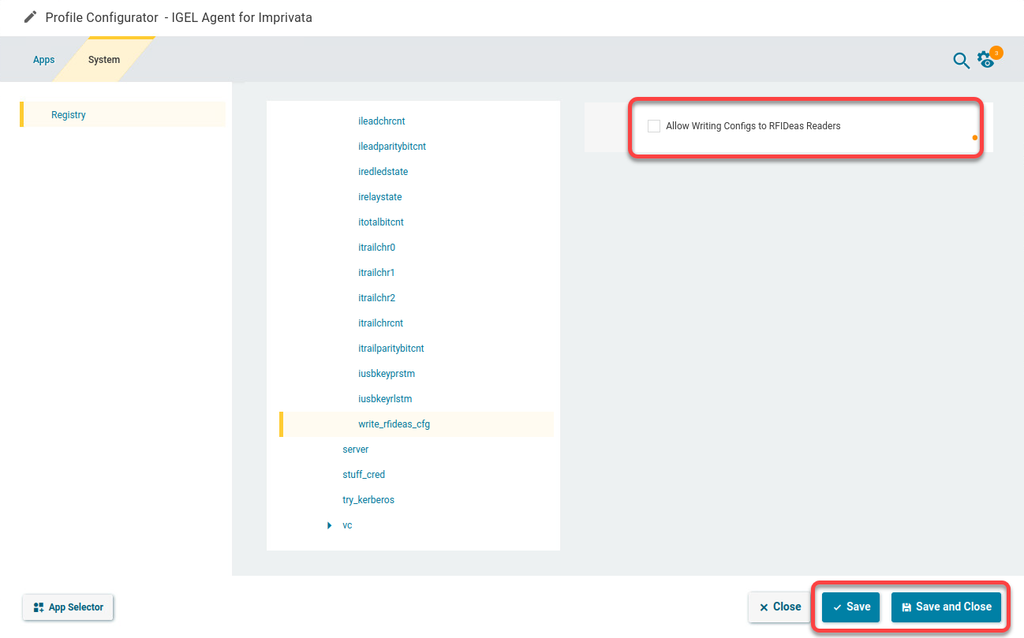1024x638 pixels.
Task: Click the Close button
Action: (779, 607)
